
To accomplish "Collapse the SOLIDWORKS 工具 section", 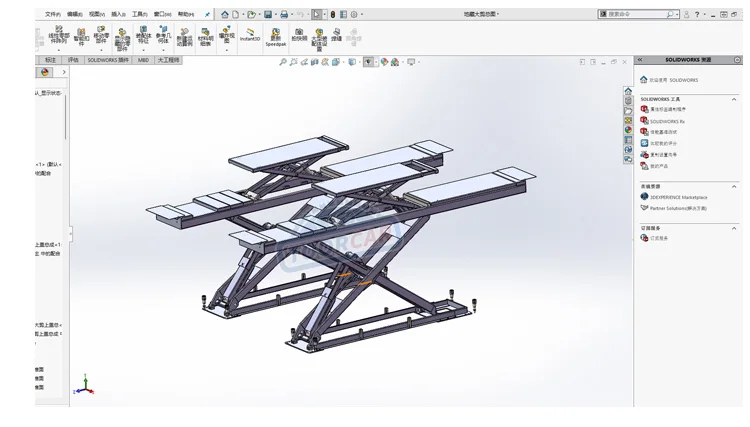I will pyautogui.click(x=734, y=99).
